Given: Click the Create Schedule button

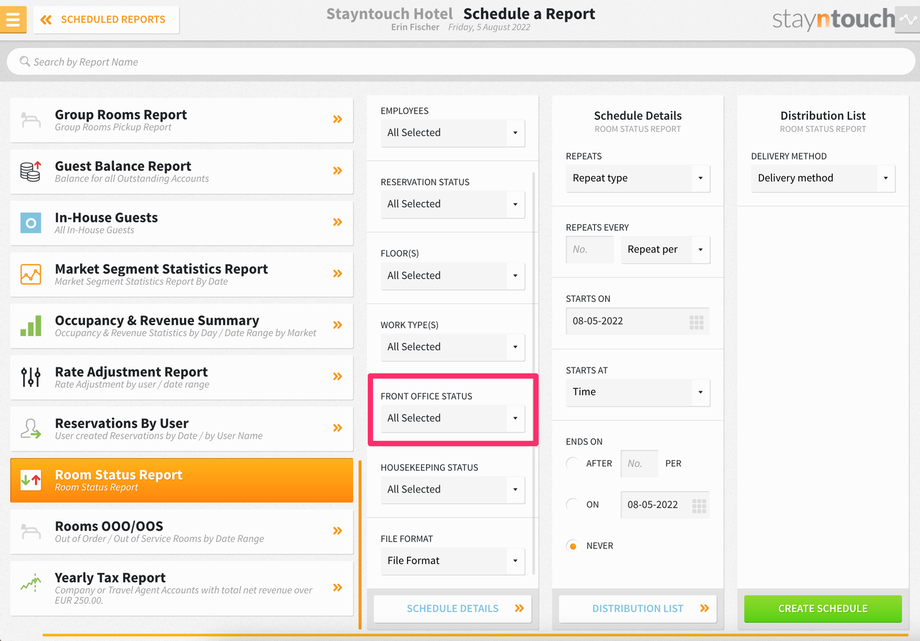Looking at the screenshot, I should coord(823,609).
